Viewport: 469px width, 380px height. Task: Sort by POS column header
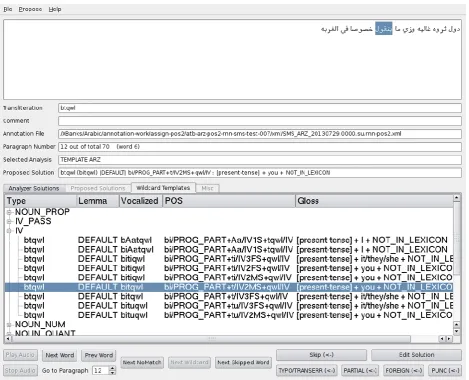coord(229,201)
